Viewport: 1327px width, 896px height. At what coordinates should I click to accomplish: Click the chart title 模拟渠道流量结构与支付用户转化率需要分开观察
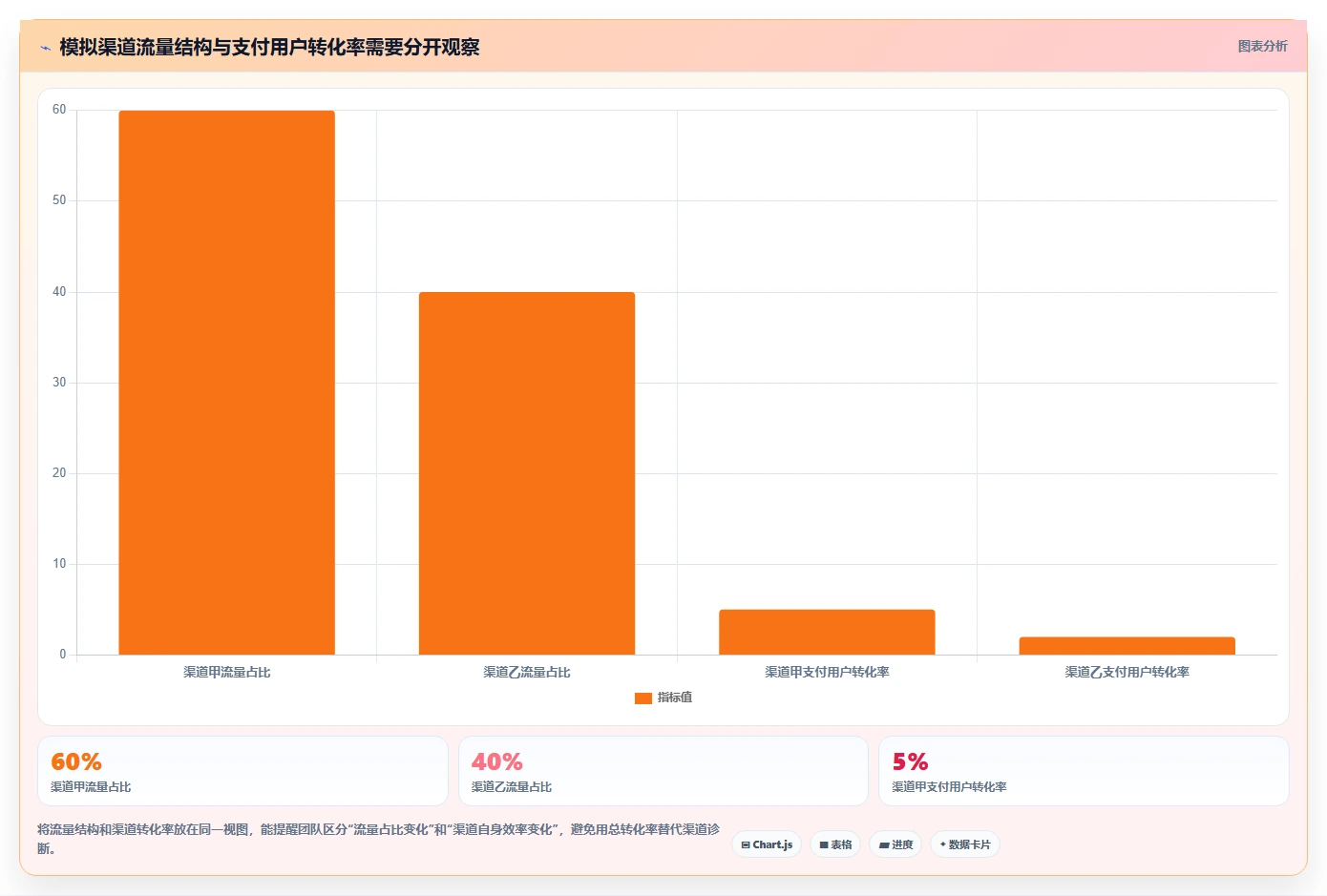(x=269, y=48)
